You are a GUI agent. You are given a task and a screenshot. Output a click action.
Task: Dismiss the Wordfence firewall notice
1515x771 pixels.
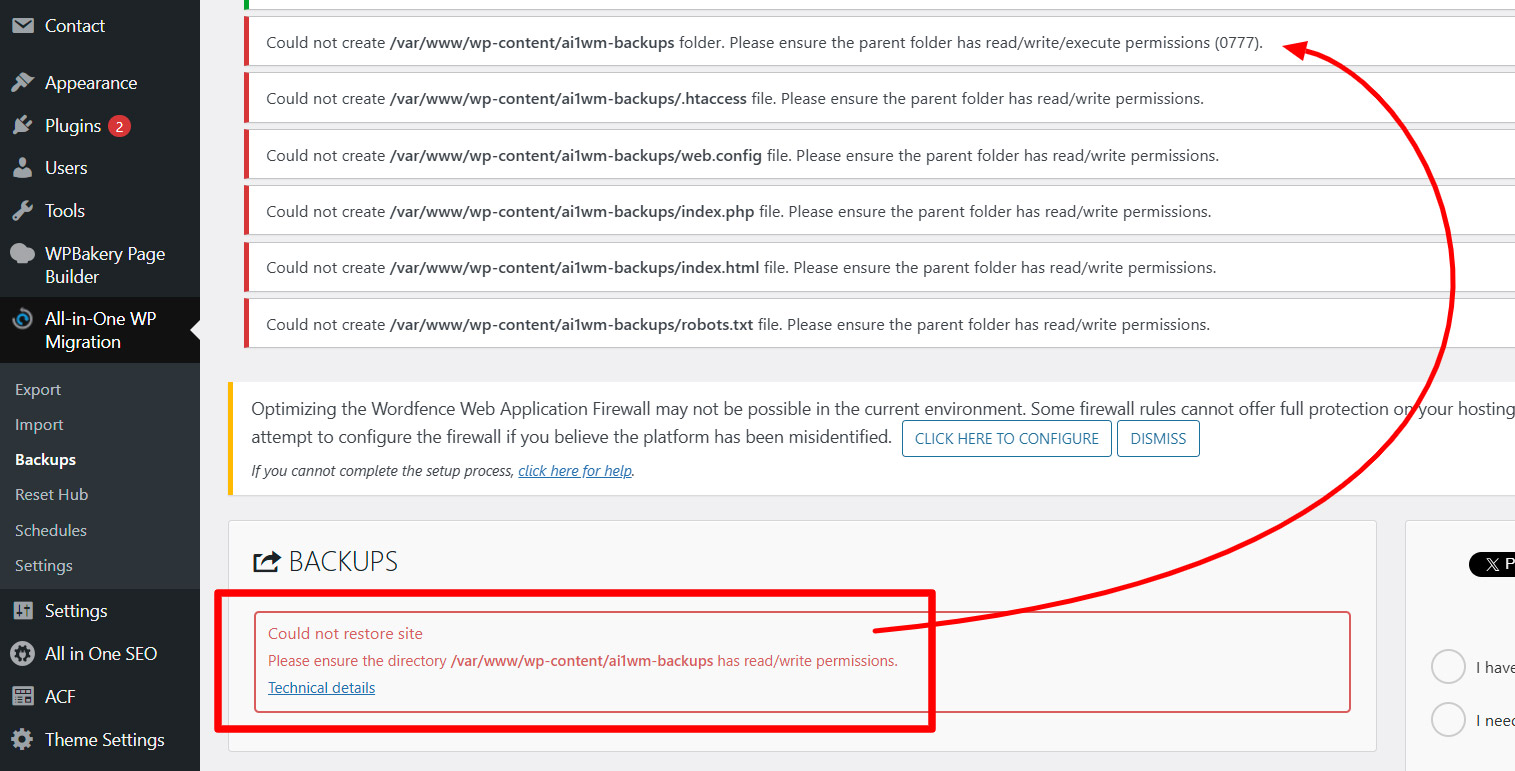1158,439
